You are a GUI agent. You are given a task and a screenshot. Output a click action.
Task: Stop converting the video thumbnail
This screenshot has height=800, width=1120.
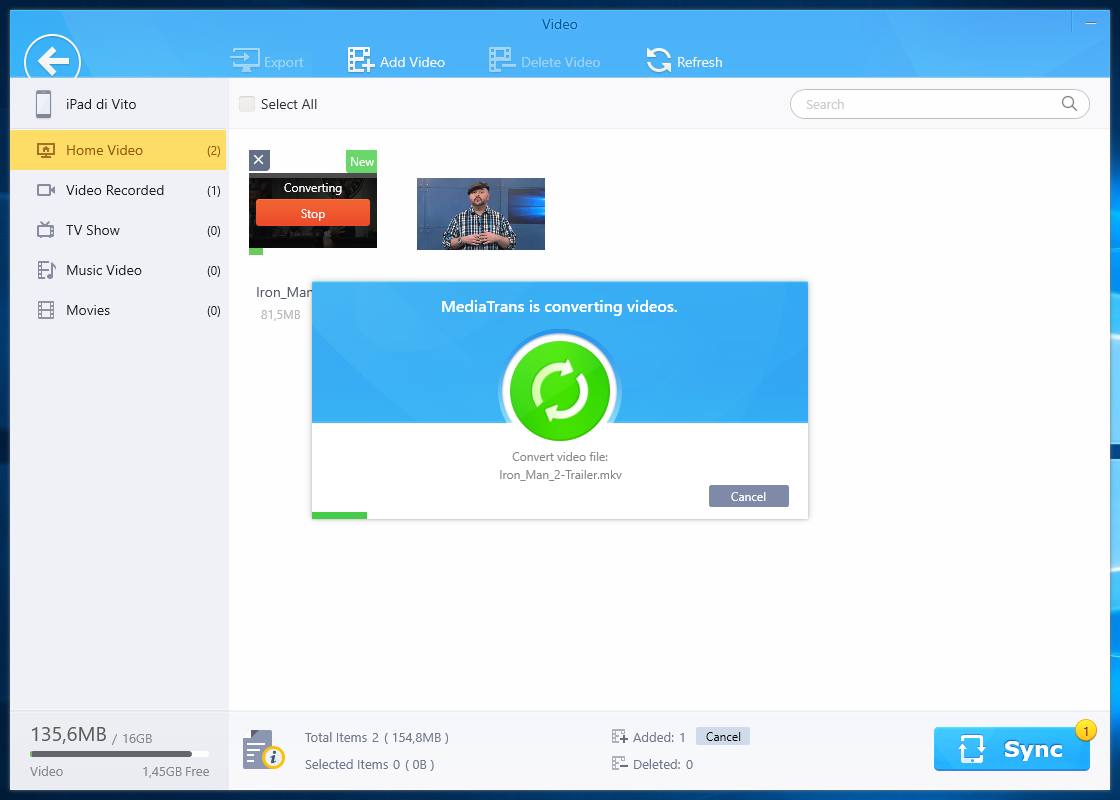click(313, 213)
